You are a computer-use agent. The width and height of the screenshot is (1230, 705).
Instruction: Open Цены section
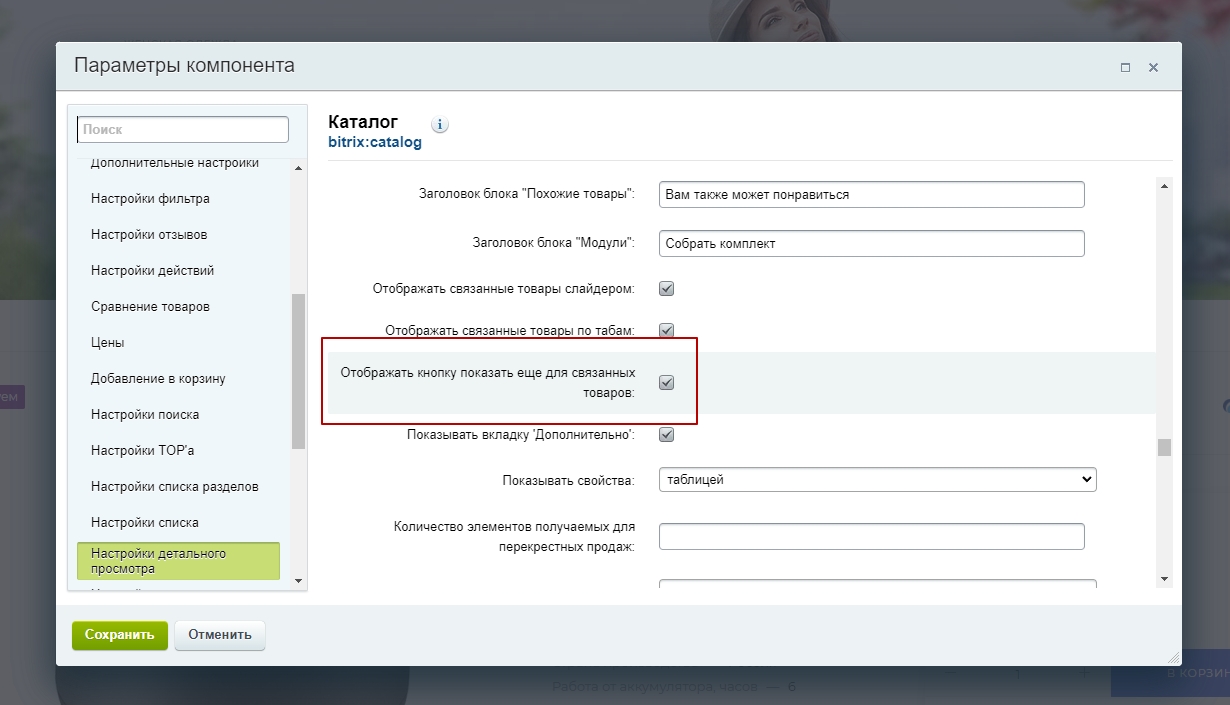click(108, 343)
